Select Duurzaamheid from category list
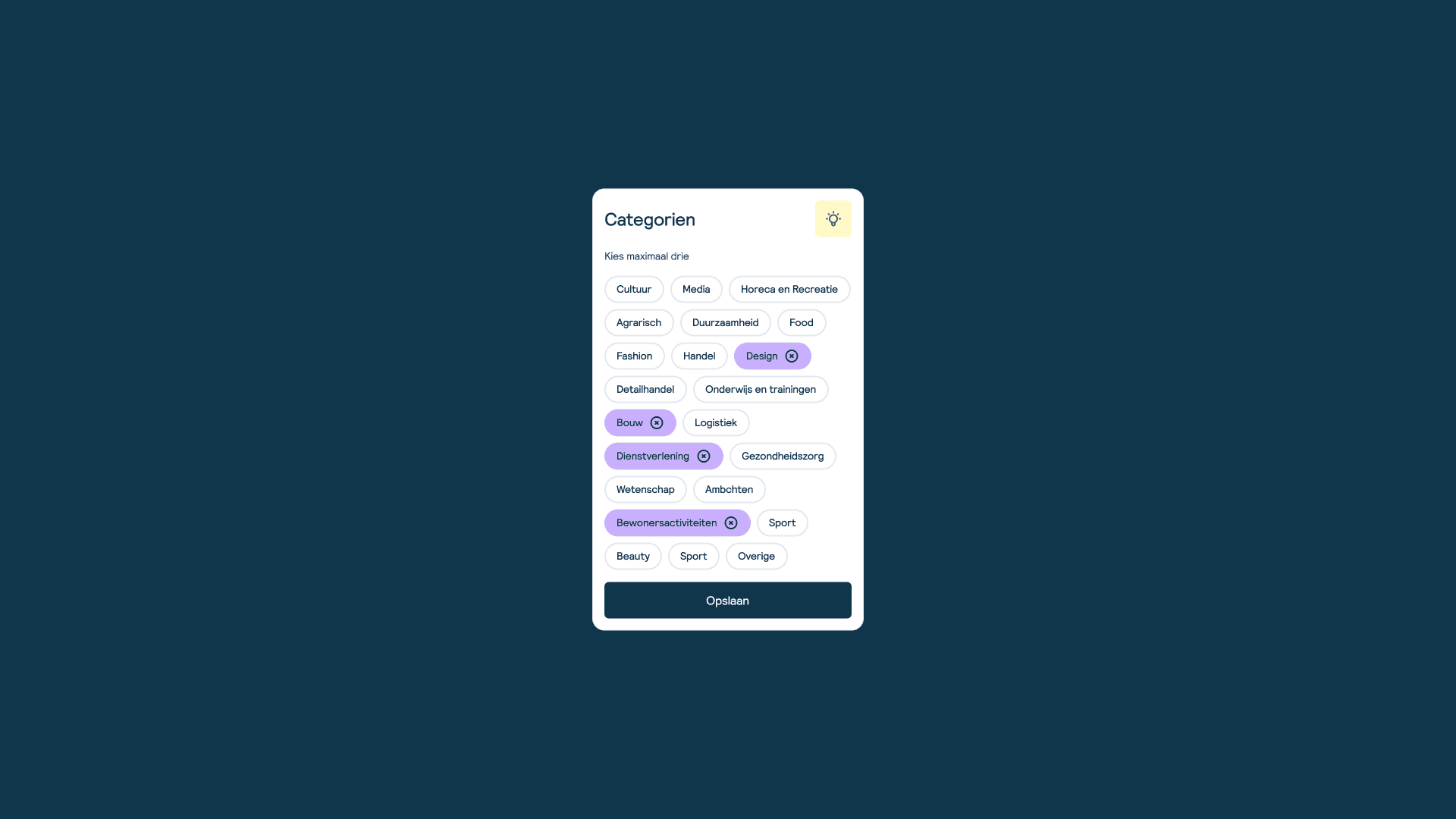The height and width of the screenshot is (819, 1456). (x=724, y=322)
